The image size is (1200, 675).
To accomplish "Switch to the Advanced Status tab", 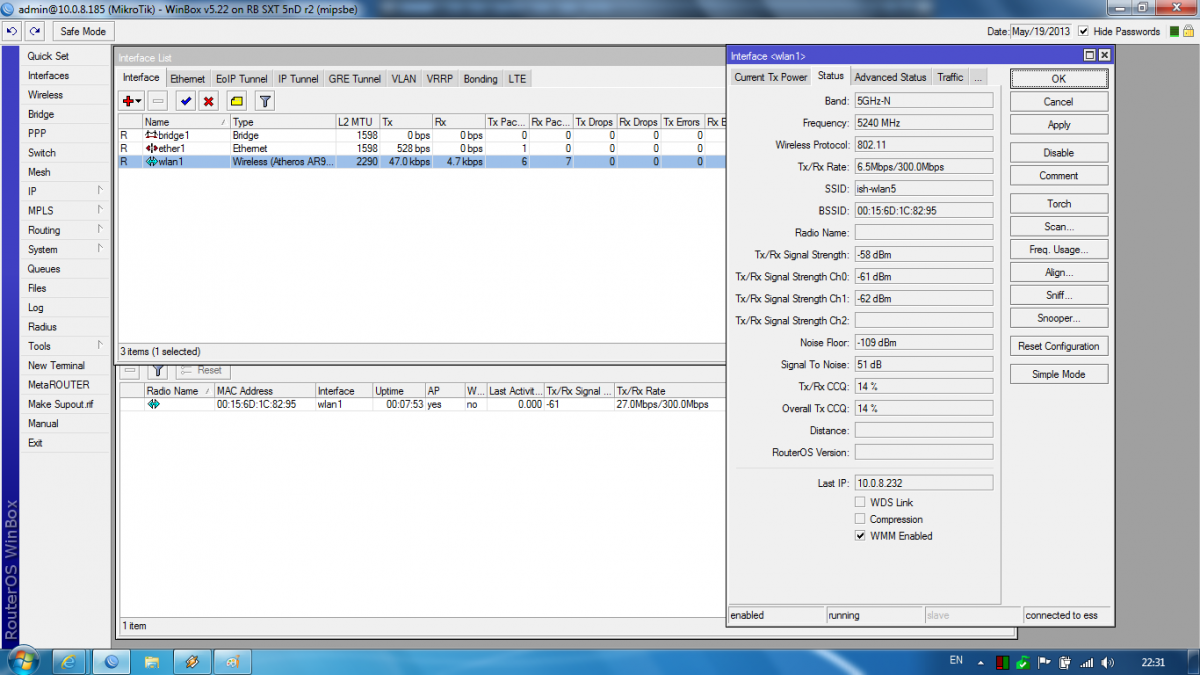I will click(x=890, y=77).
